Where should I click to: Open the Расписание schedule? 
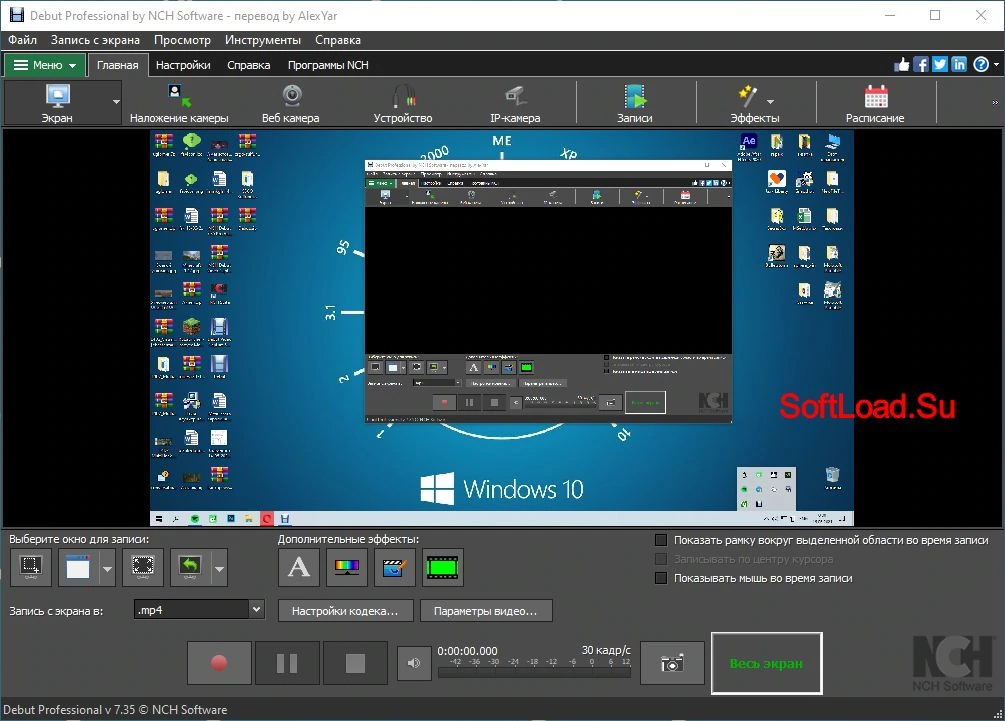(x=875, y=103)
